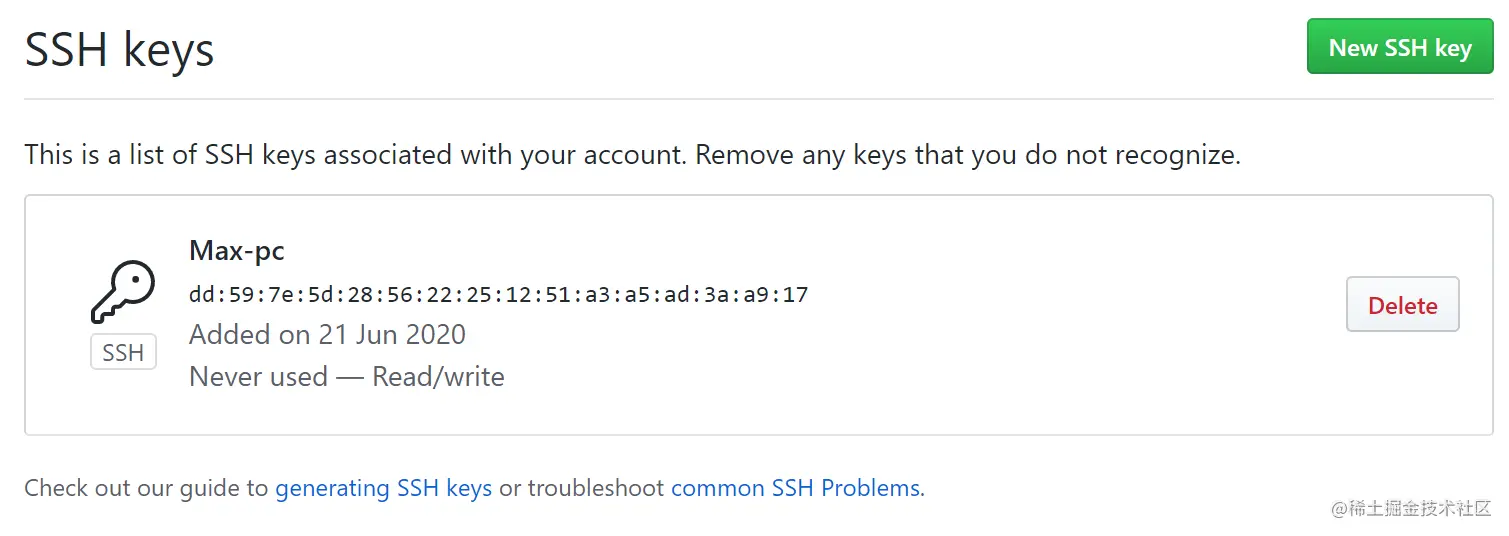Delete the Max-pc SSH key
The height and width of the screenshot is (536, 1509).
coord(1402,305)
